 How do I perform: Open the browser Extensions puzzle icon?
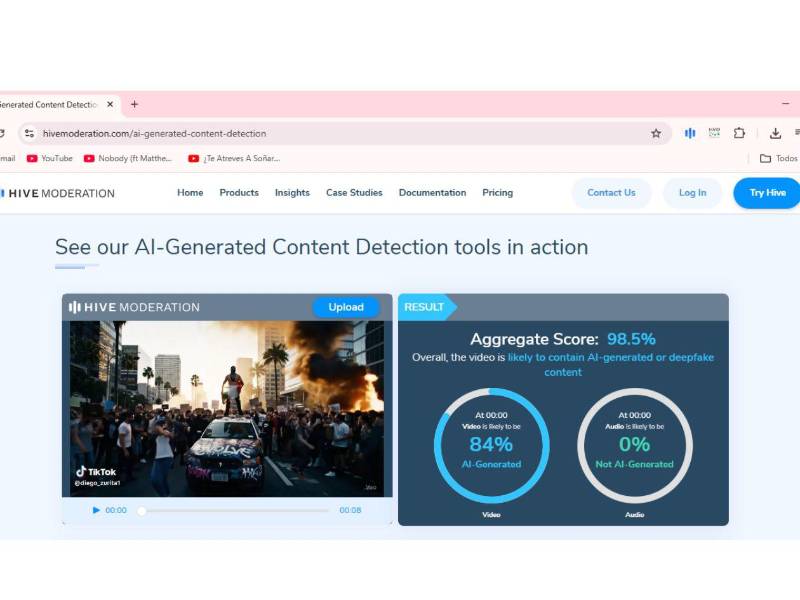(740, 133)
